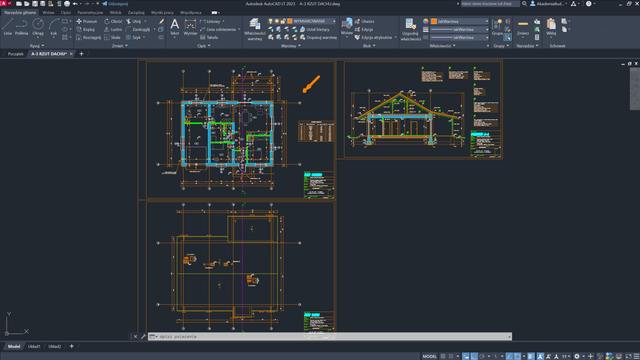Expand the Opis panel
This screenshot has height=360, width=640.
(204, 46)
